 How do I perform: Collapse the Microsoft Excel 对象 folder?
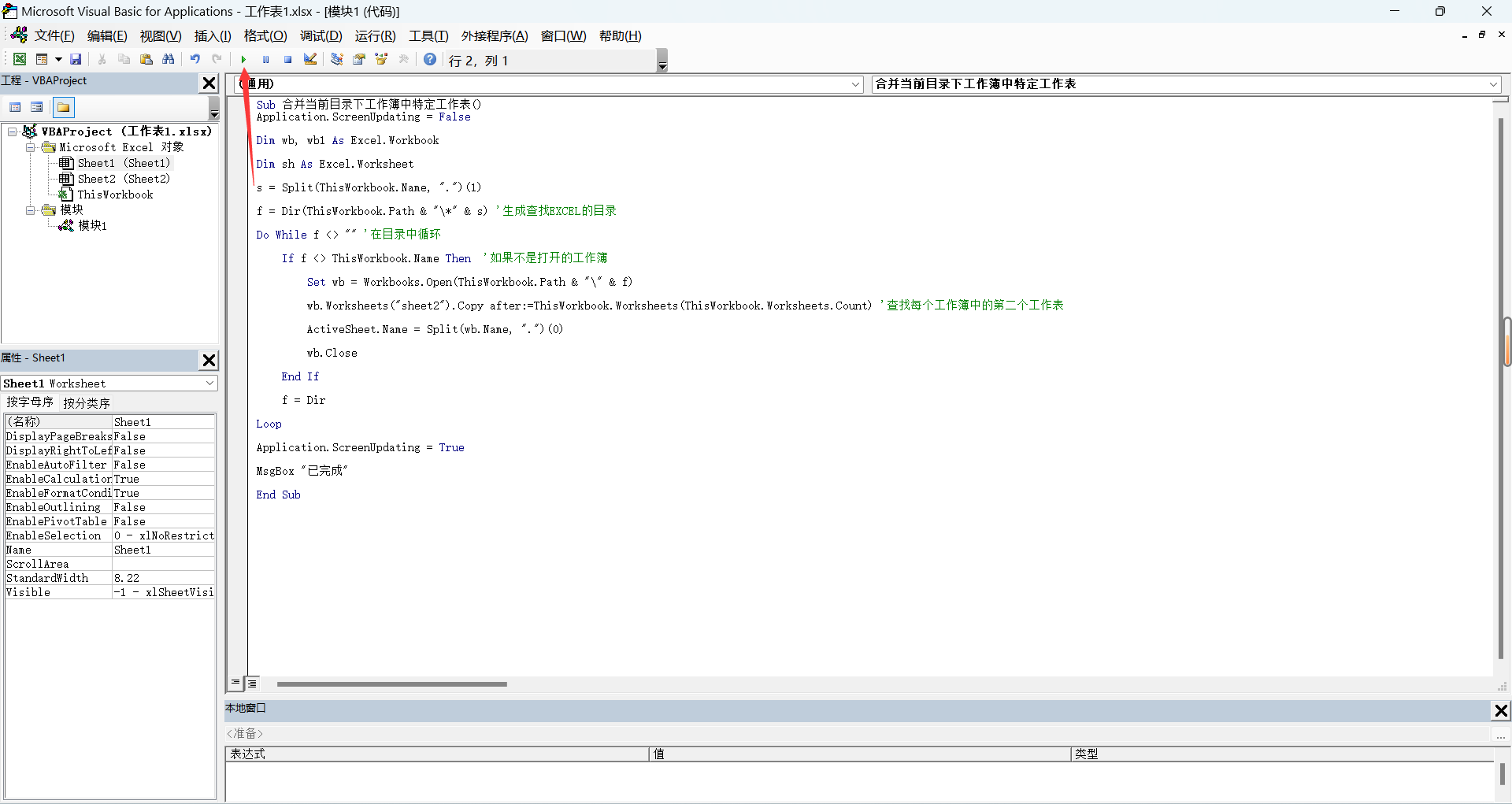[x=30, y=147]
